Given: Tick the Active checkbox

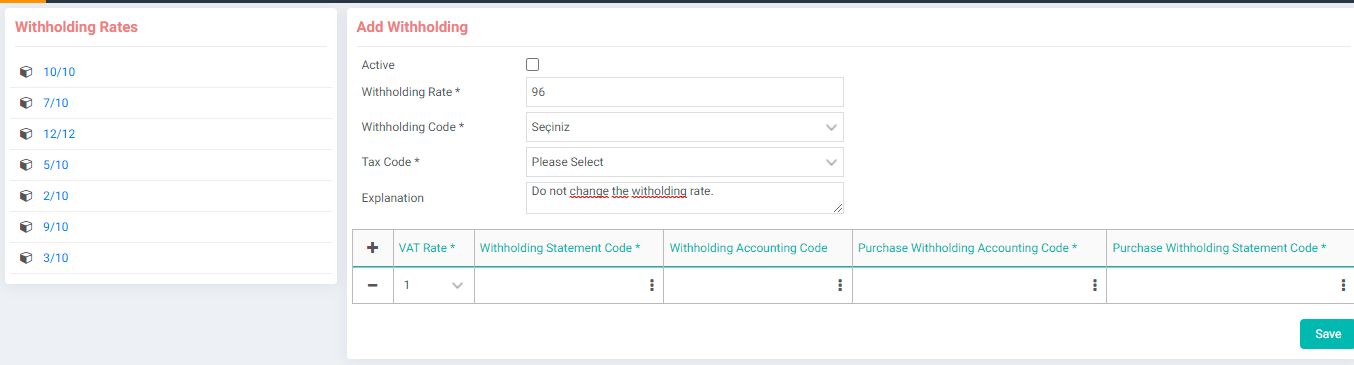Looking at the screenshot, I should tap(532, 65).
